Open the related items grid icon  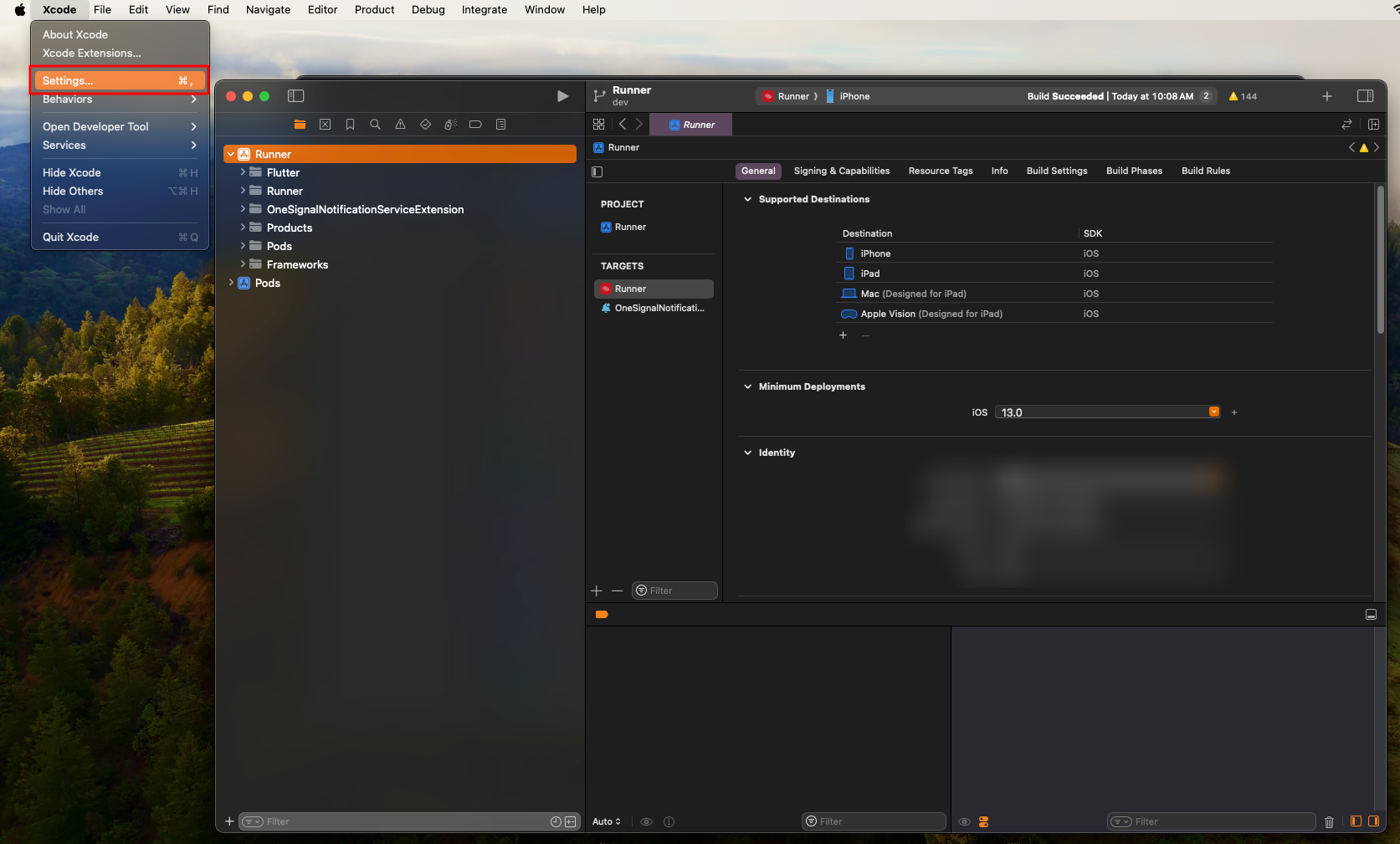click(x=598, y=124)
